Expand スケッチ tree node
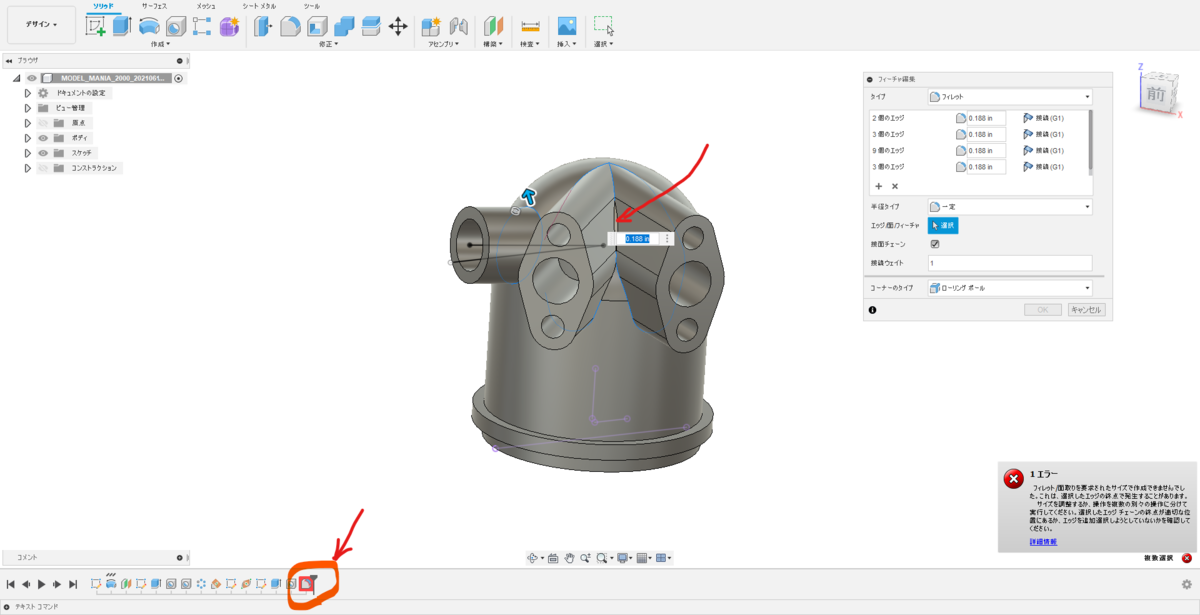The height and width of the screenshot is (615, 1200). click(28, 153)
